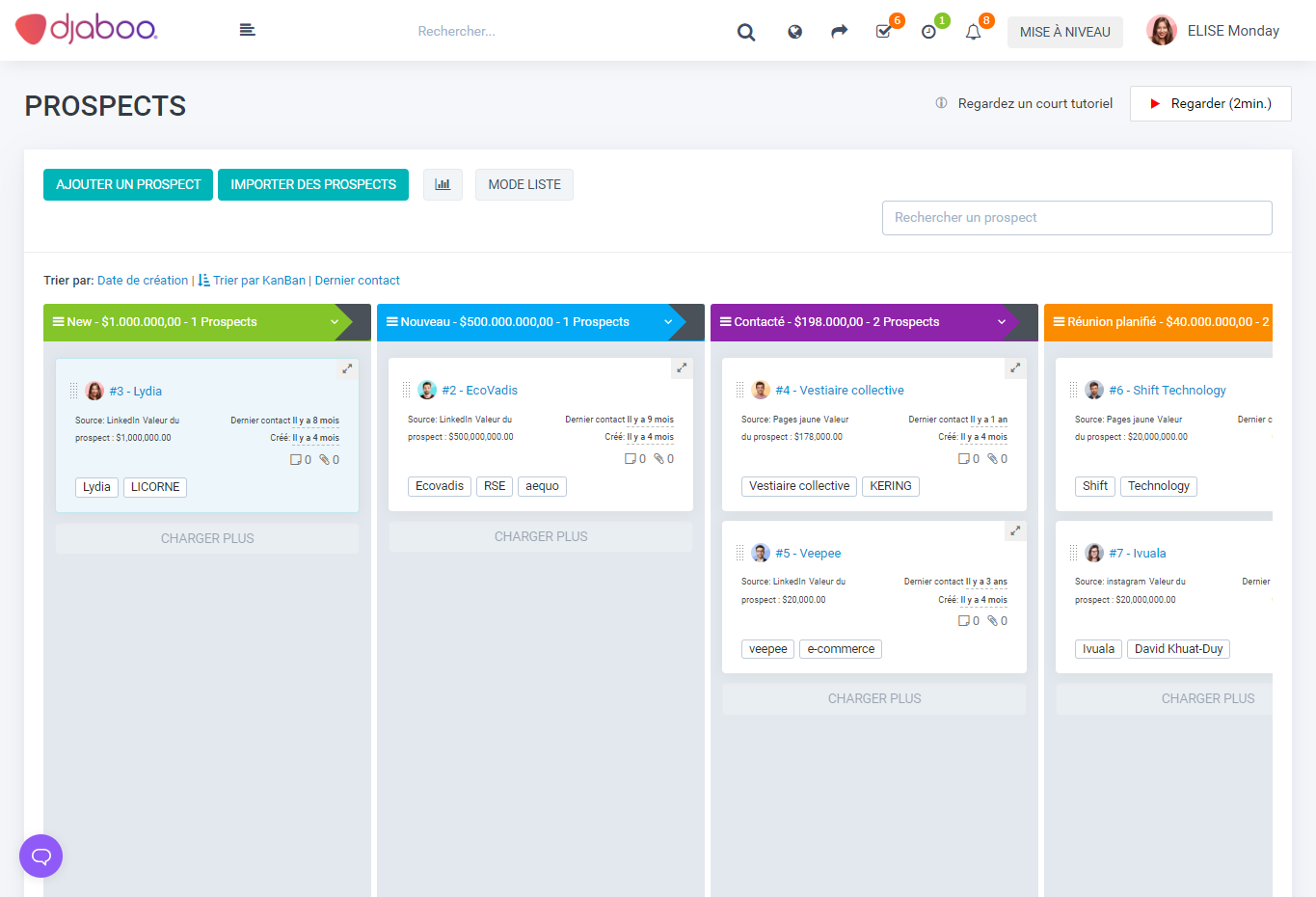Open the New column dropdown chevron
The height and width of the screenshot is (897, 1316).
[x=335, y=322]
